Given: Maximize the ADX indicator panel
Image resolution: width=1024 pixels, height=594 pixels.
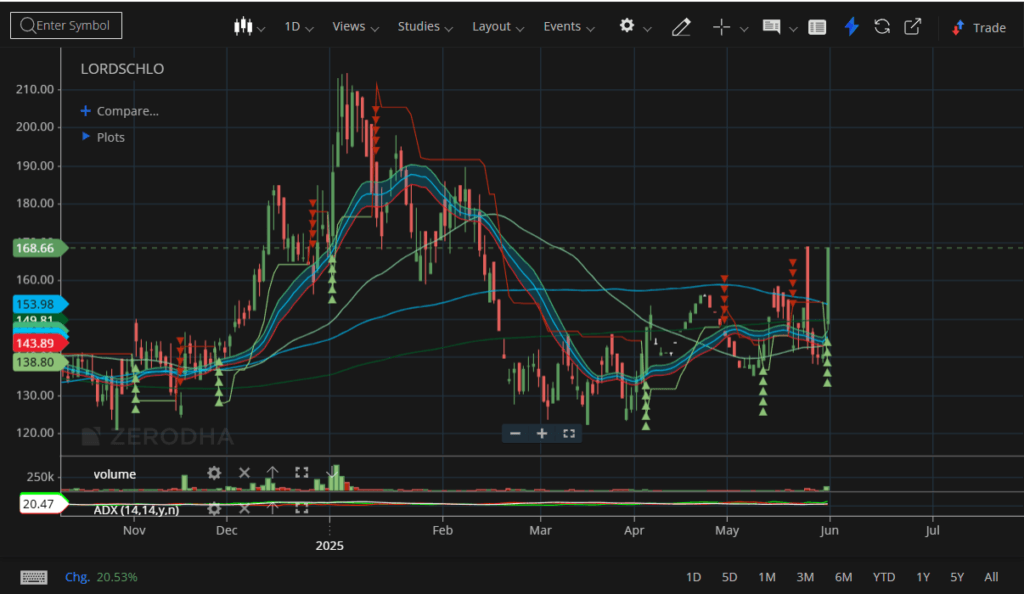Looking at the screenshot, I should coord(301,509).
